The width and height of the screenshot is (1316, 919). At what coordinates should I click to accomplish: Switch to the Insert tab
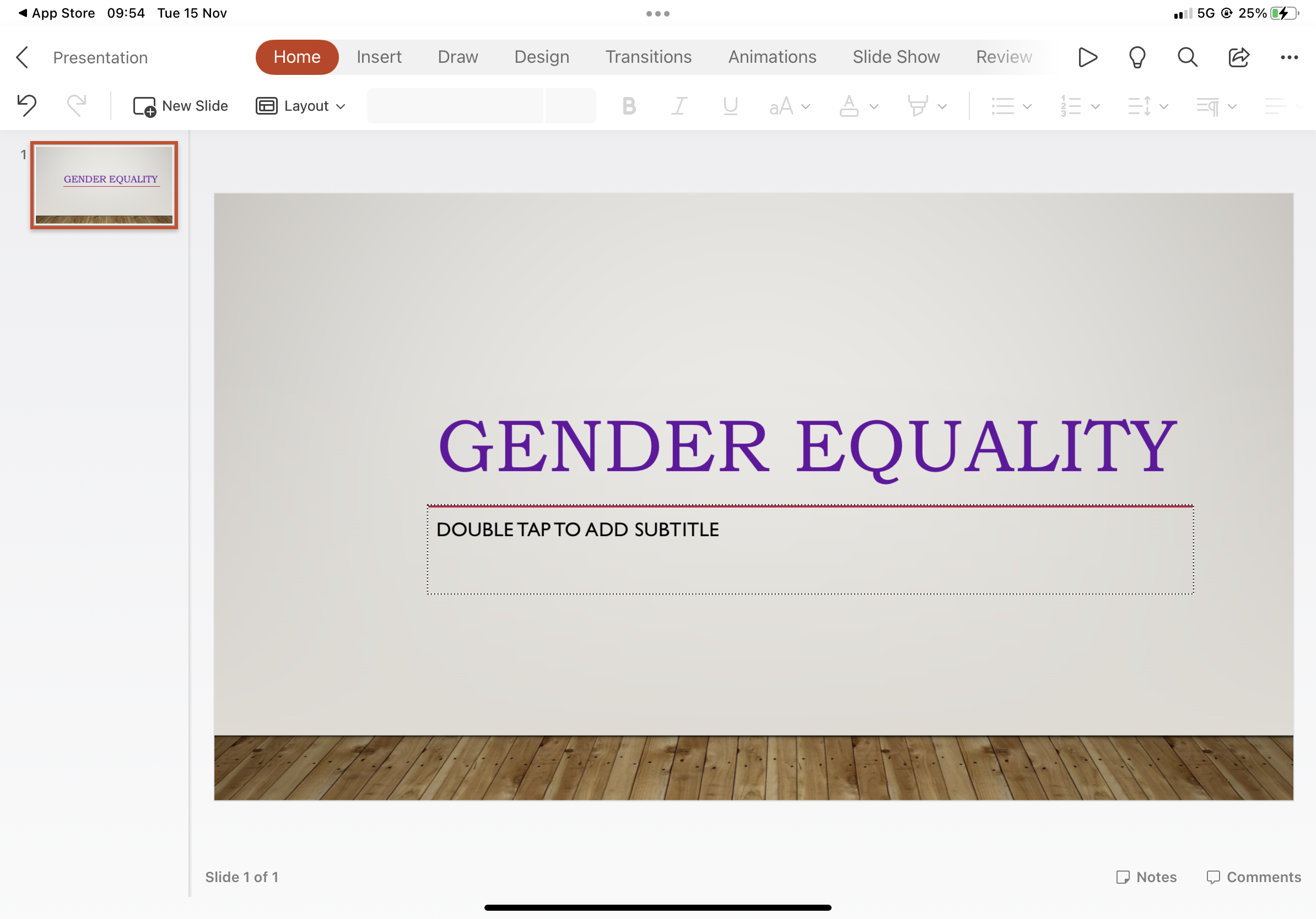pos(379,57)
